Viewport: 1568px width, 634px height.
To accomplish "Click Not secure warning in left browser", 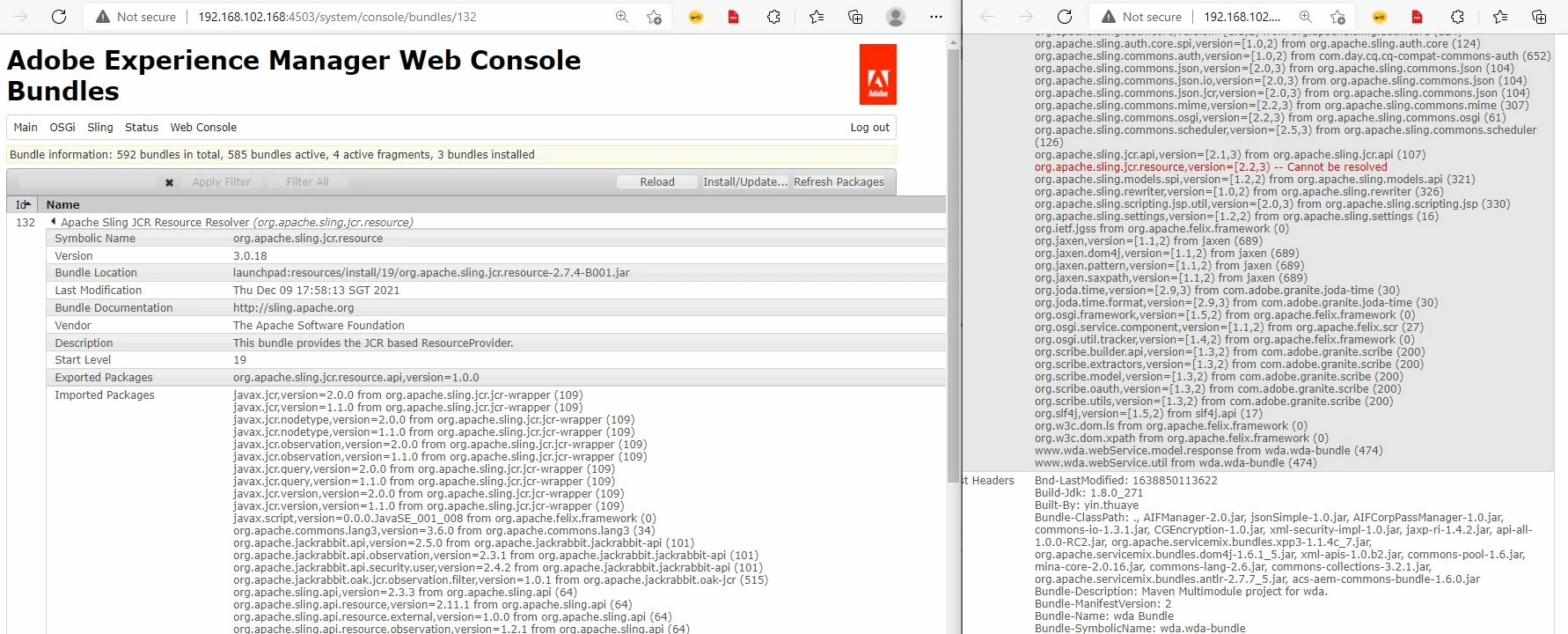I will [136, 17].
